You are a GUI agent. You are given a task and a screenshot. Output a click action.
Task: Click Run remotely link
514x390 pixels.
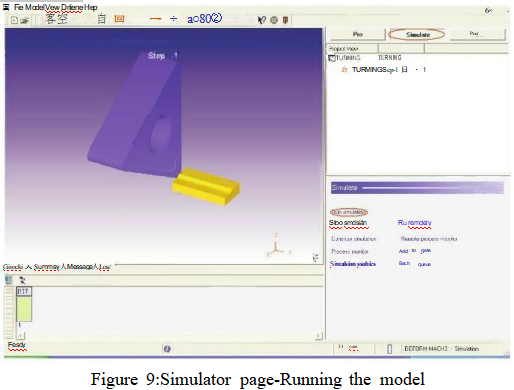414,223
